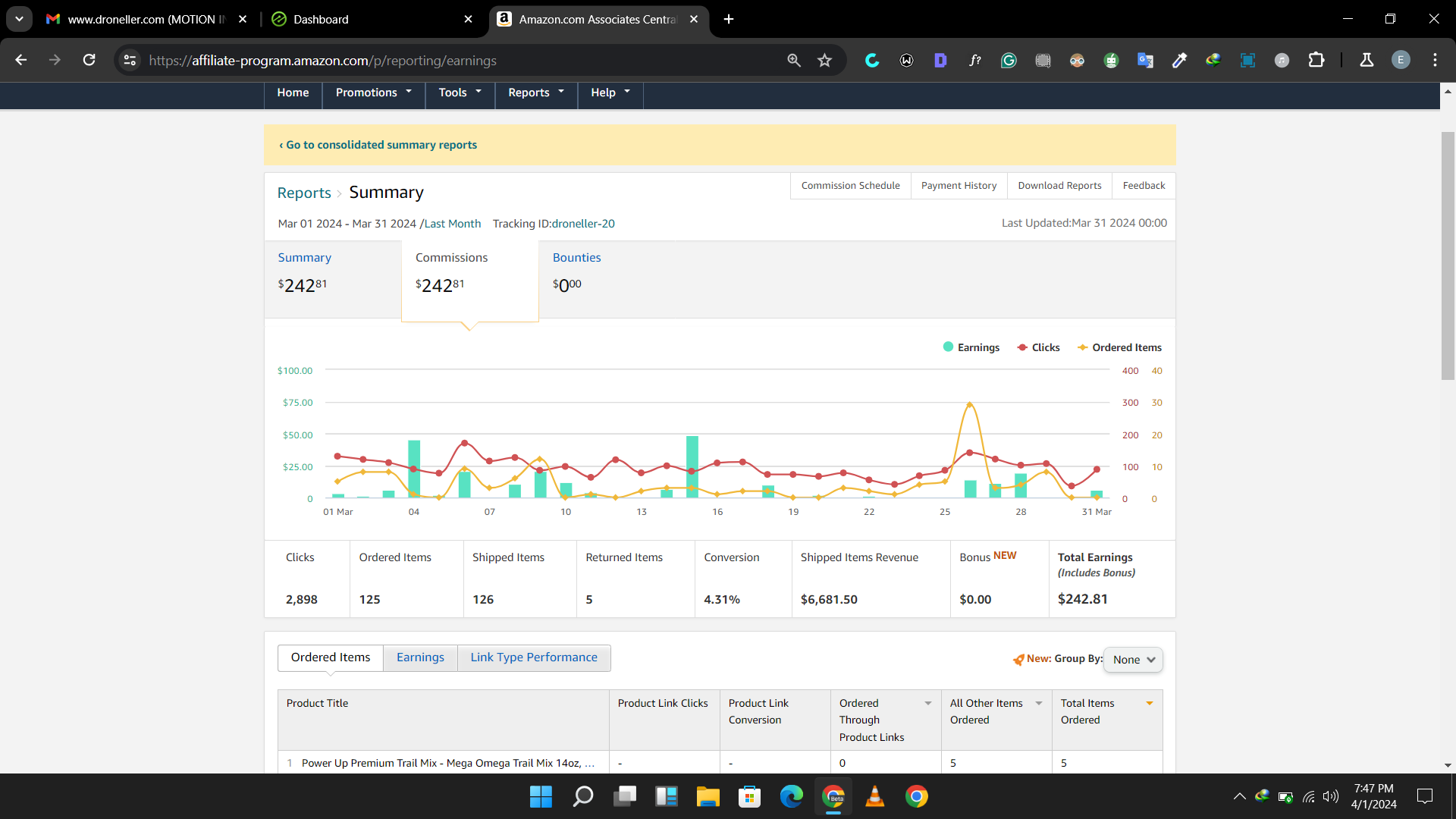Open the profile avatar E
1456x819 pixels.
pyautogui.click(x=1401, y=60)
